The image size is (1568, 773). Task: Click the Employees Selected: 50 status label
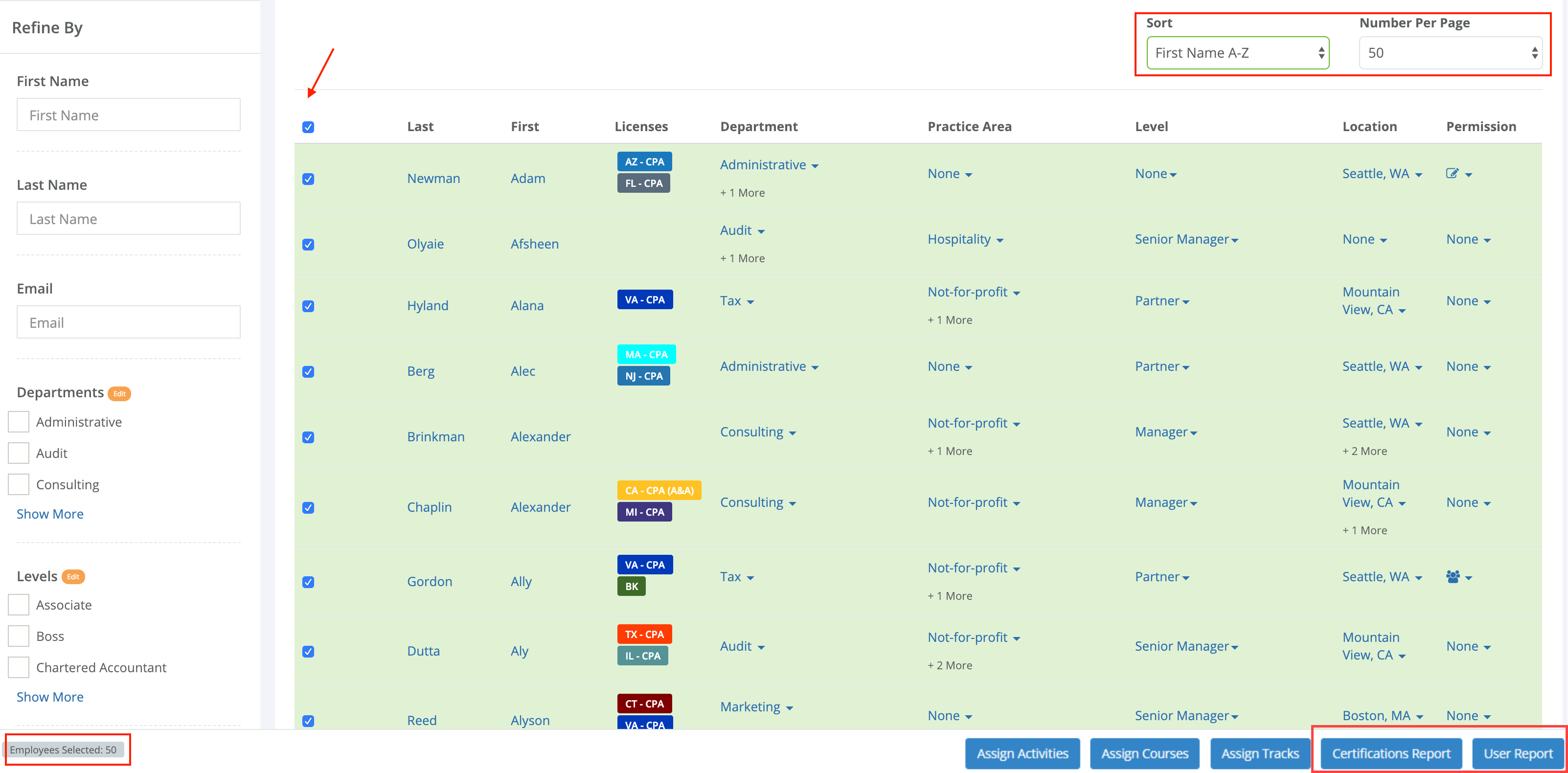pyautogui.click(x=63, y=750)
